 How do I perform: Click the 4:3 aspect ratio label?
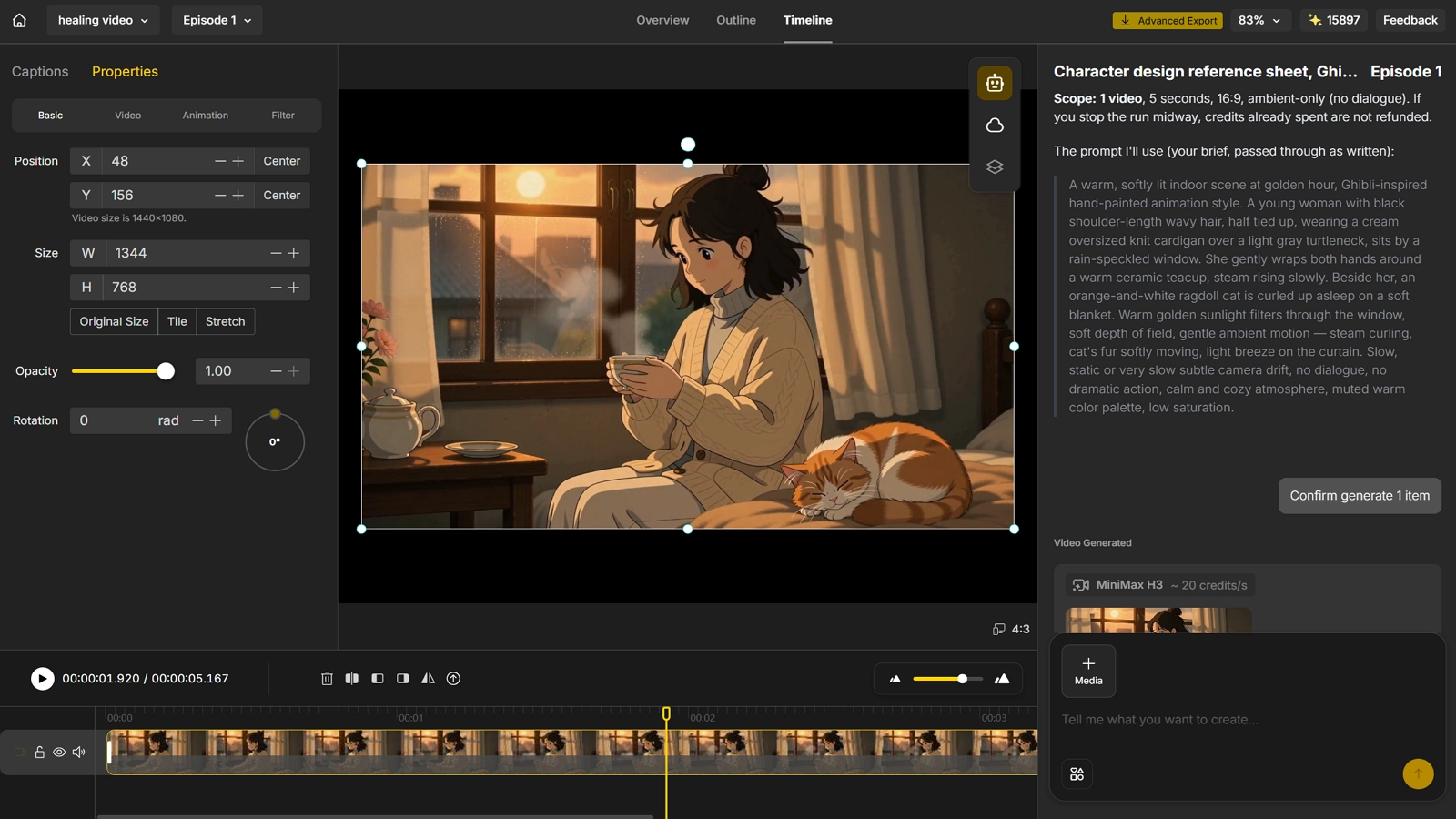1021,629
